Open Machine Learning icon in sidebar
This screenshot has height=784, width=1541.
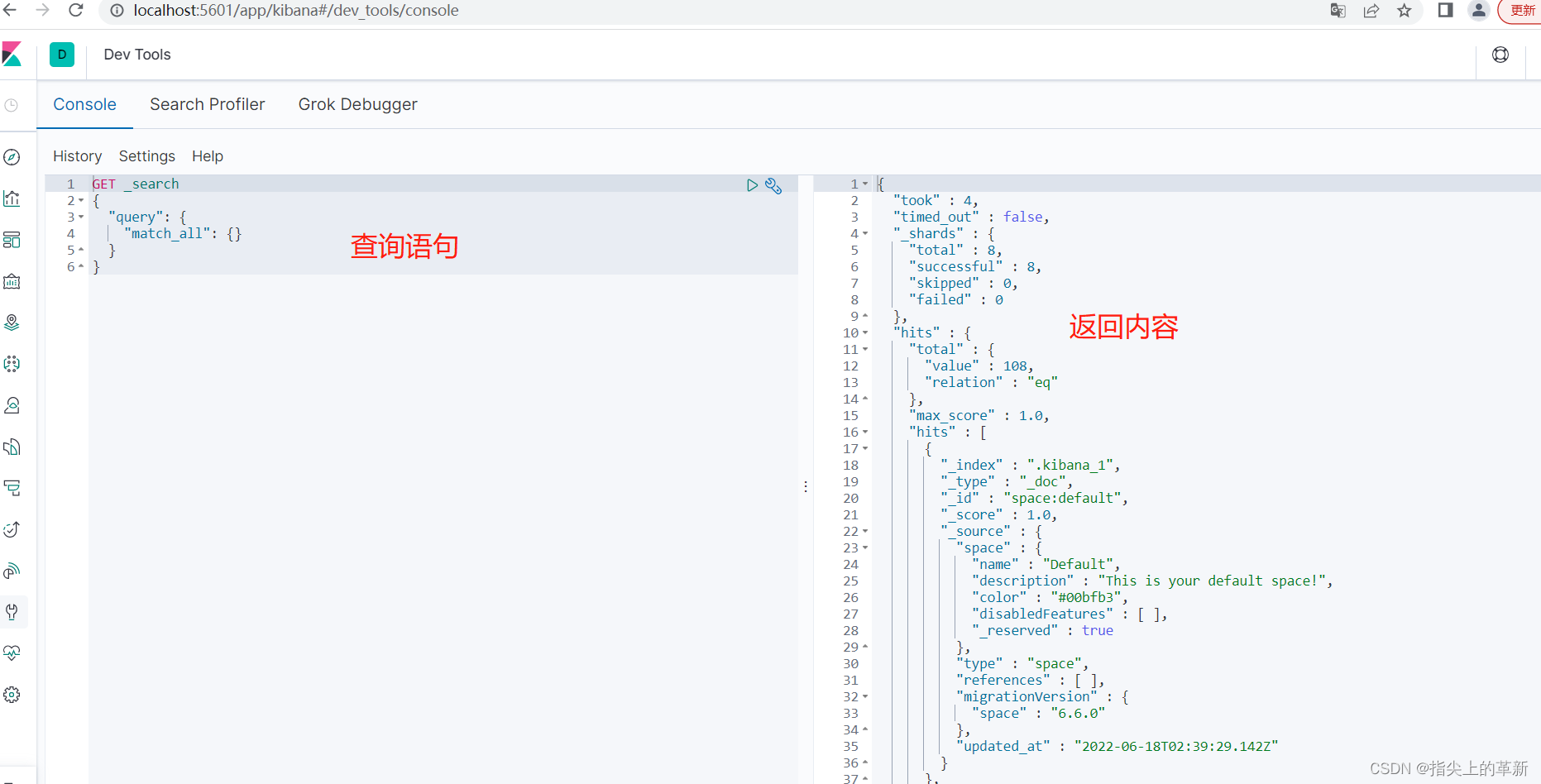coord(12,364)
